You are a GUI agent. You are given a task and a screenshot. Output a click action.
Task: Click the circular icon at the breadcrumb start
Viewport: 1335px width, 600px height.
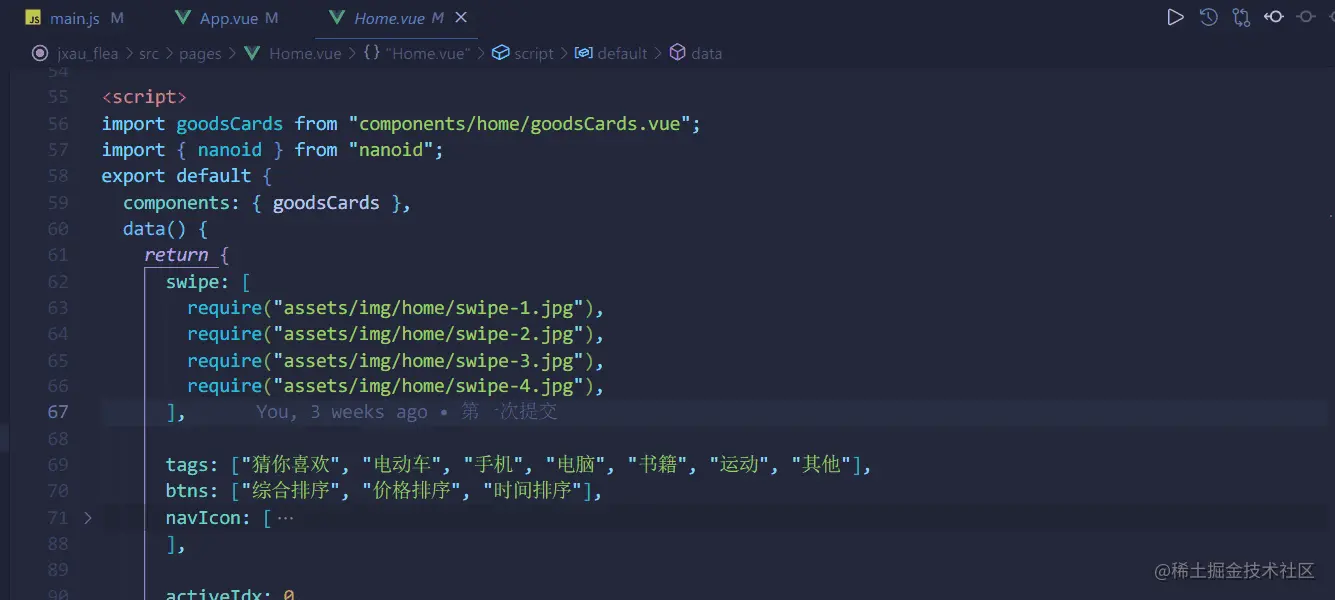(x=39, y=53)
